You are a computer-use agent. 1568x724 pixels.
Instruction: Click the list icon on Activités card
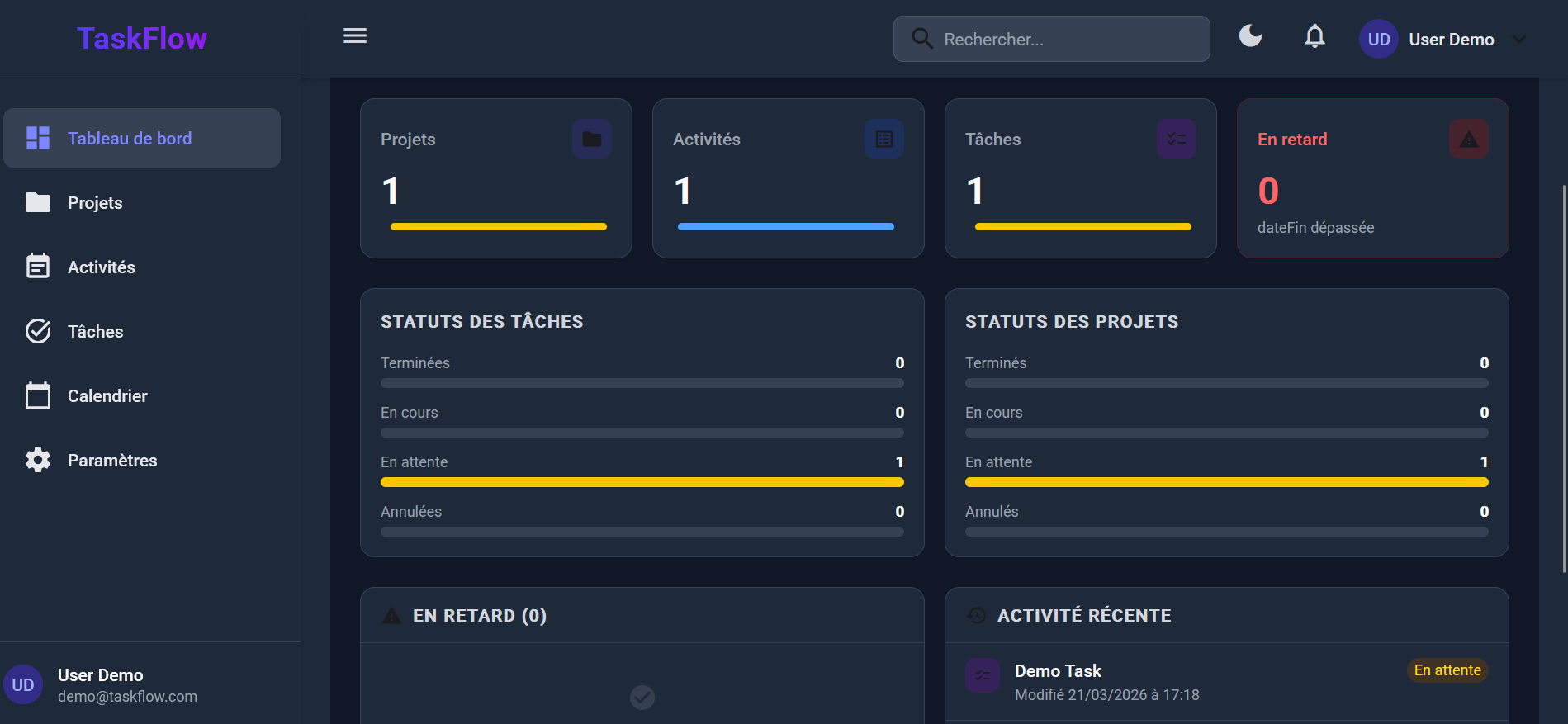(883, 139)
